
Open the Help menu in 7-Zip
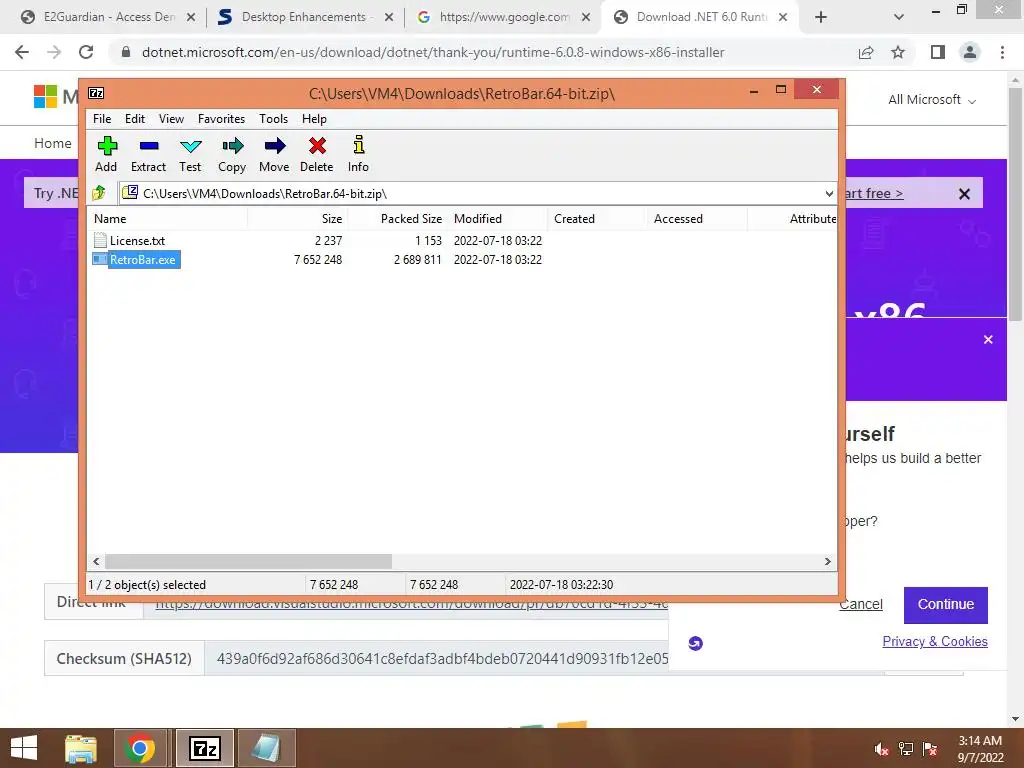314,119
